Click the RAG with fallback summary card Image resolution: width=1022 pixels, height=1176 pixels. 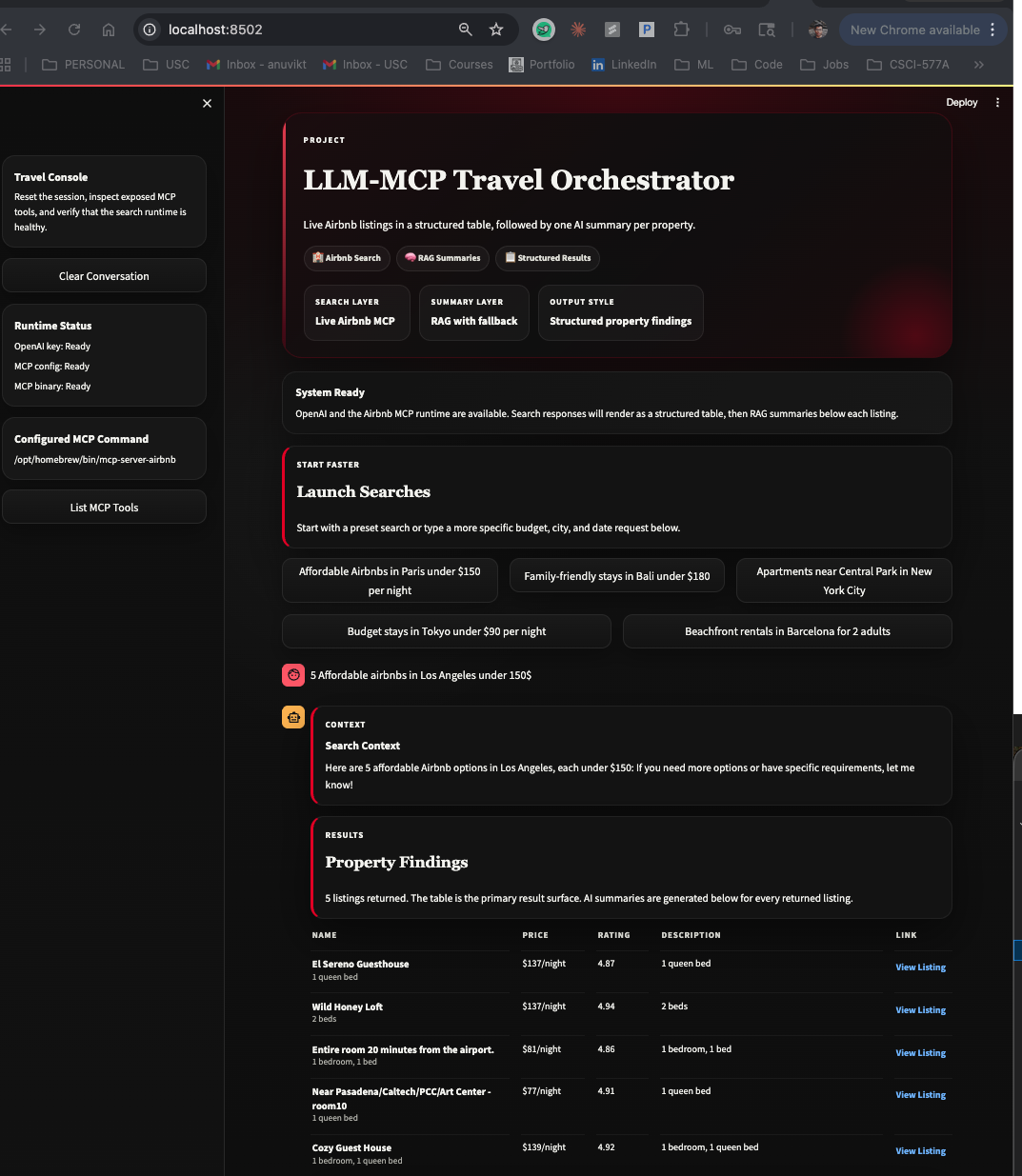[x=474, y=312]
